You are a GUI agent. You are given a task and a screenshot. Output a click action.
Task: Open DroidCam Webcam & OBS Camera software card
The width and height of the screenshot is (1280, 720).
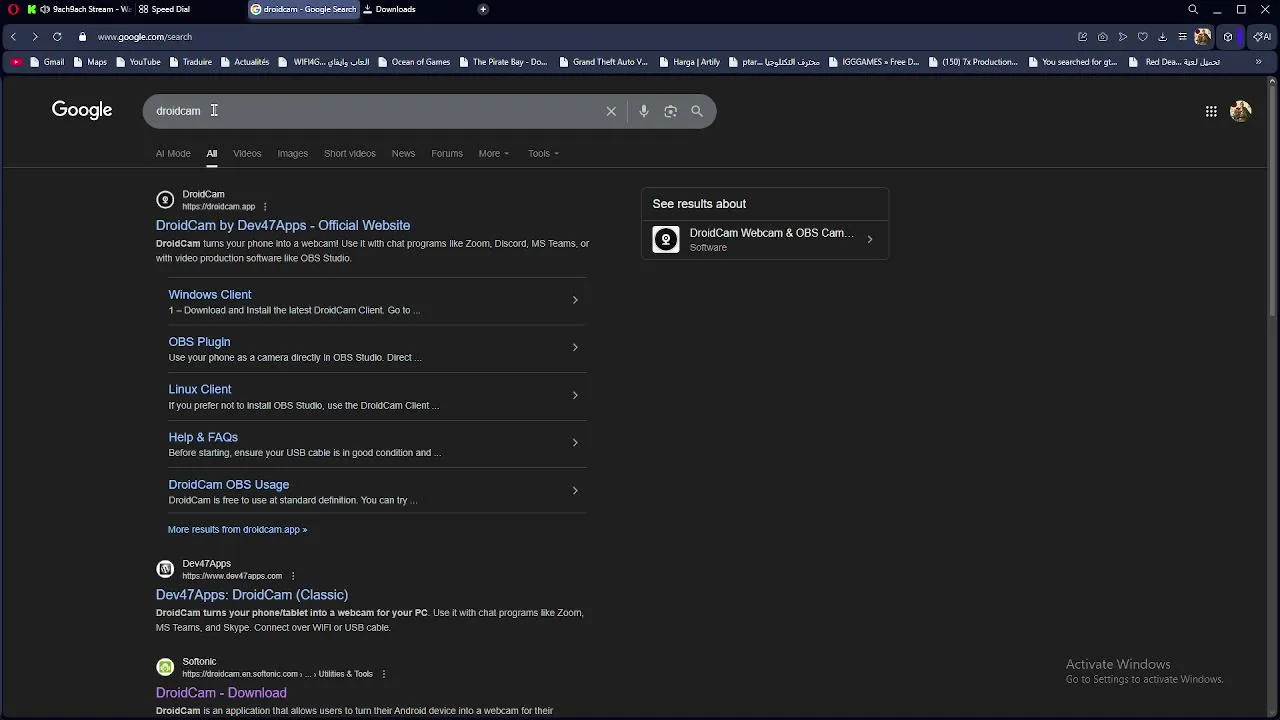pyautogui.click(x=765, y=239)
